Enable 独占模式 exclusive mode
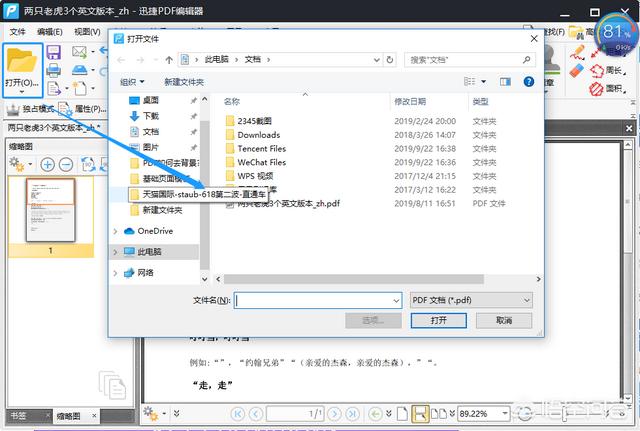Image resolution: width=640 pixels, height=431 pixels. click(31, 109)
